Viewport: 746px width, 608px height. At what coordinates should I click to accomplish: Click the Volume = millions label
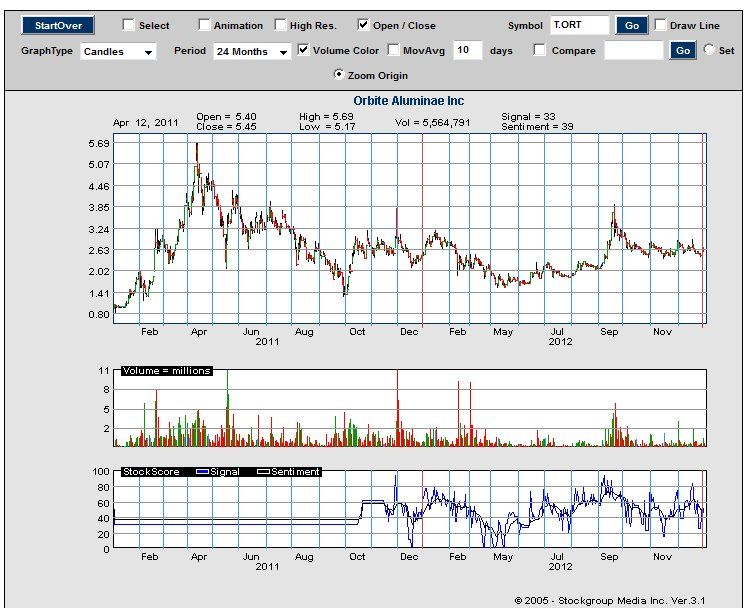pyautogui.click(x=167, y=371)
